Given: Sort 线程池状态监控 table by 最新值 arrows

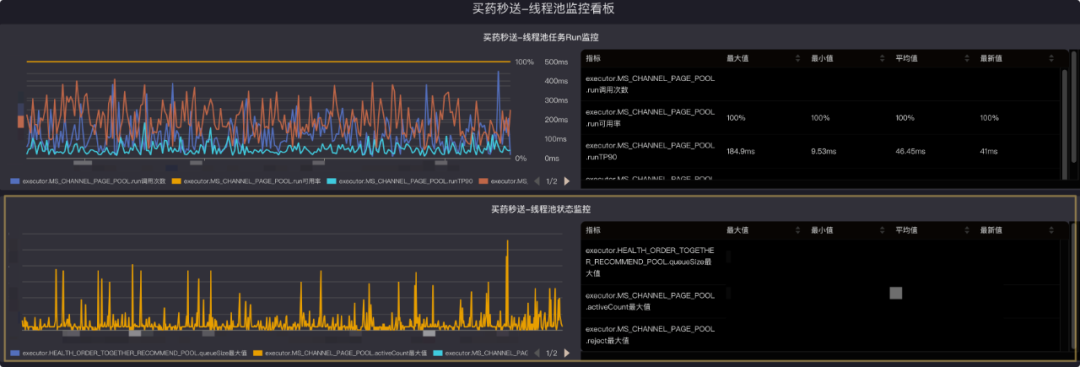Looking at the screenshot, I should click(x=1051, y=230).
